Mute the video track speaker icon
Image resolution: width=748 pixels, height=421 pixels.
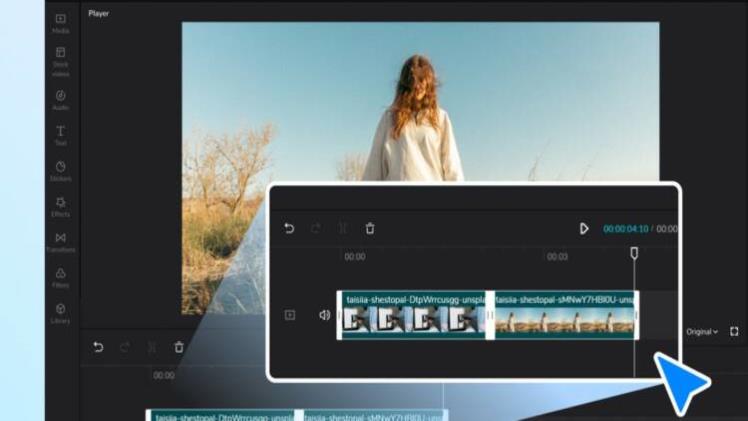(324, 315)
